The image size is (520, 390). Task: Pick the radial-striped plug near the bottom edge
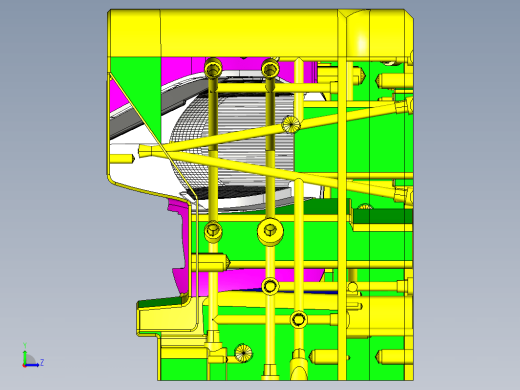point(243,353)
